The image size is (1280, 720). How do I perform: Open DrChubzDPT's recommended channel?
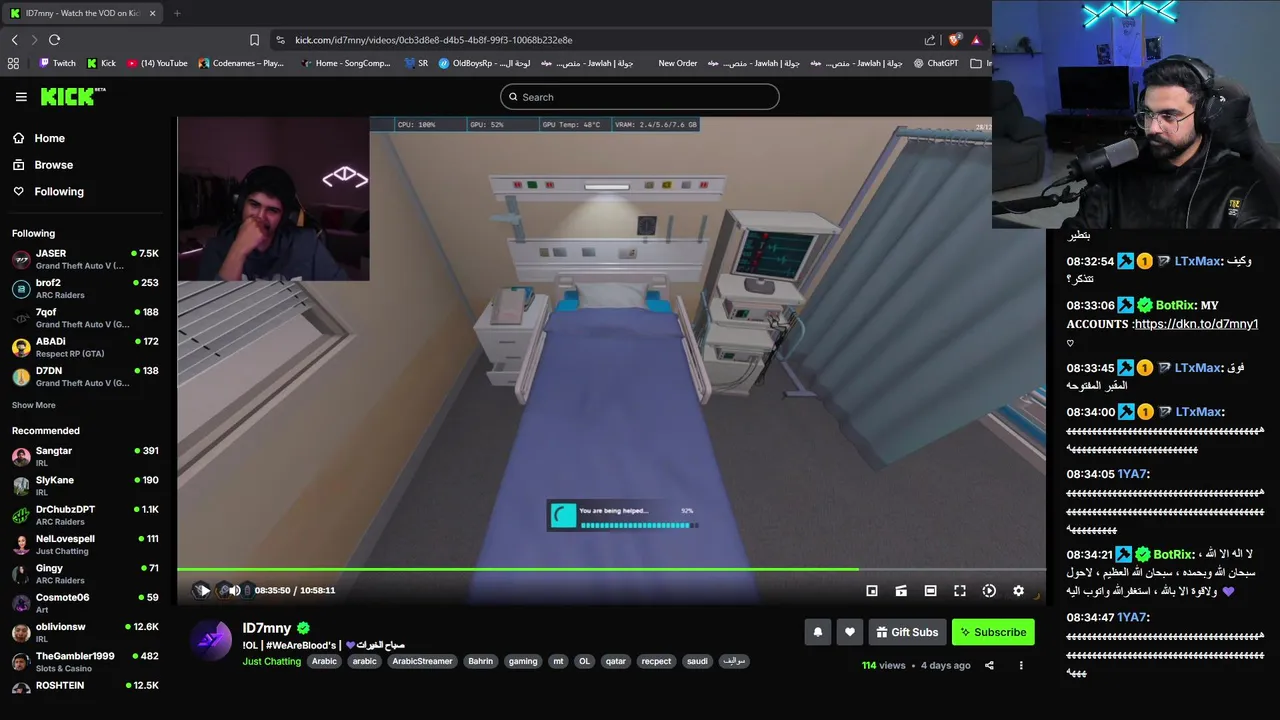[85, 515]
